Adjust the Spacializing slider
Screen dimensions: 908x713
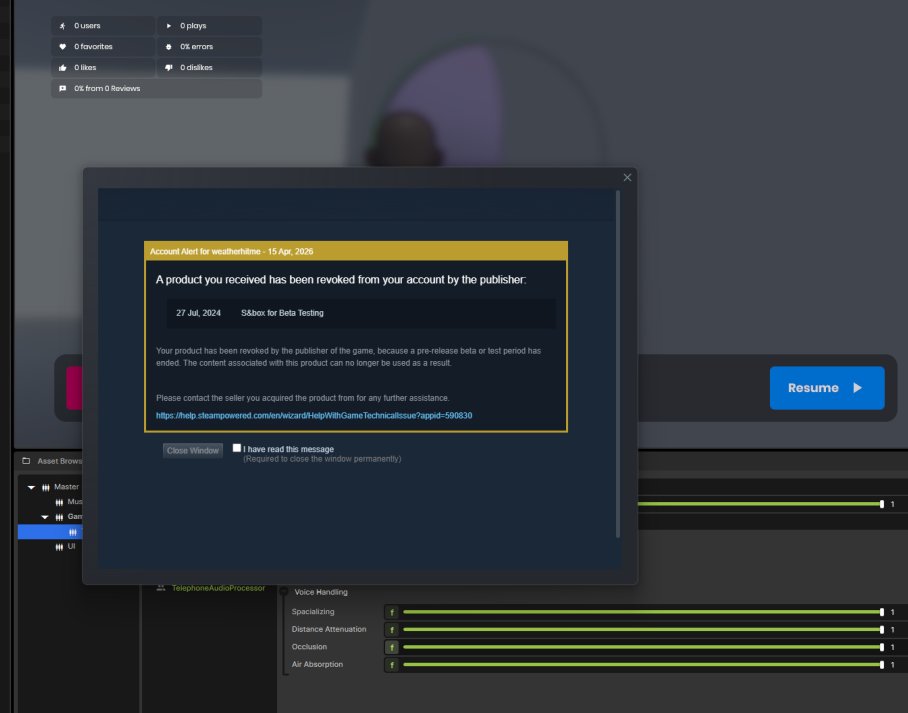[x=643, y=612]
